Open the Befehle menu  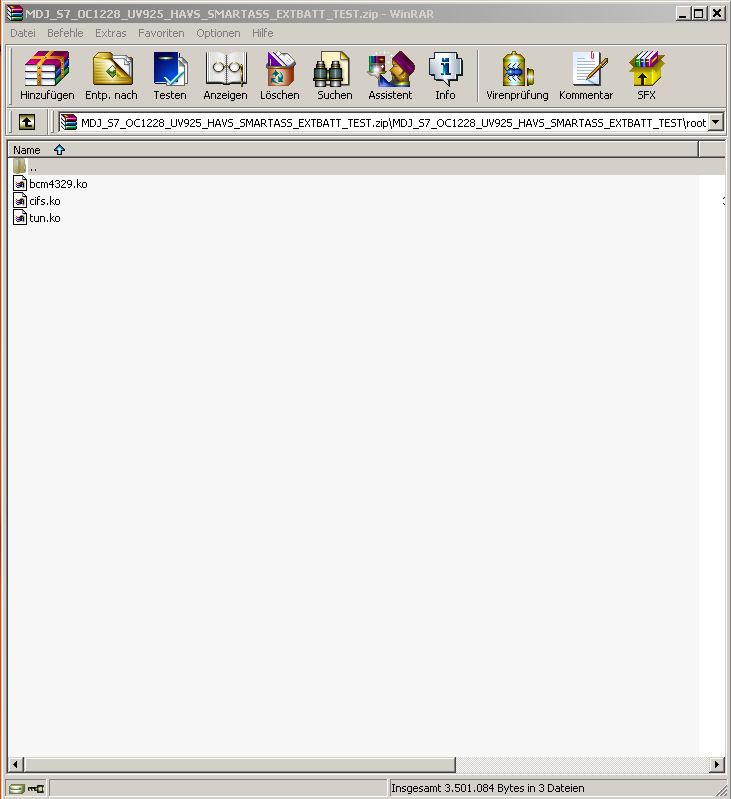click(65, 33)
